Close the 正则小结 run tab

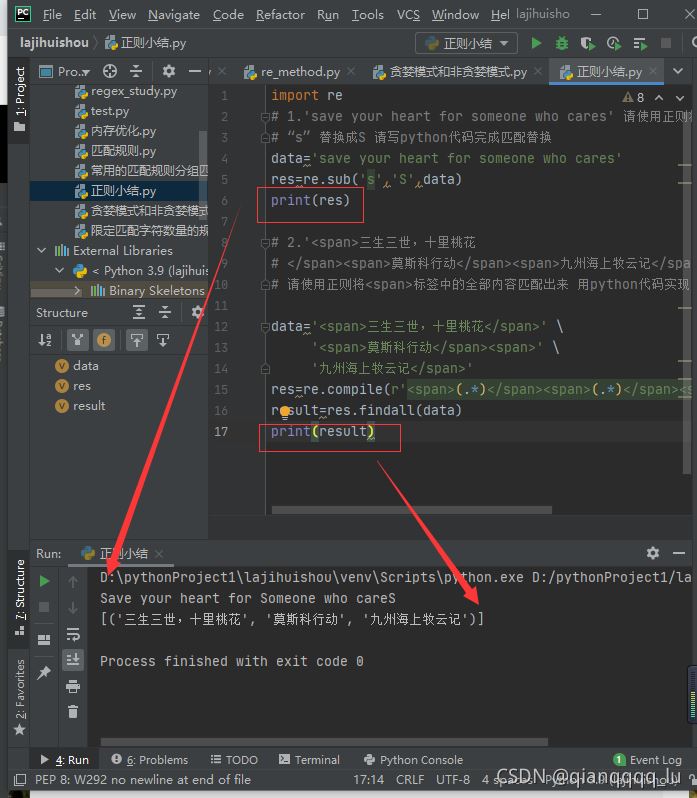click(159, 553)
